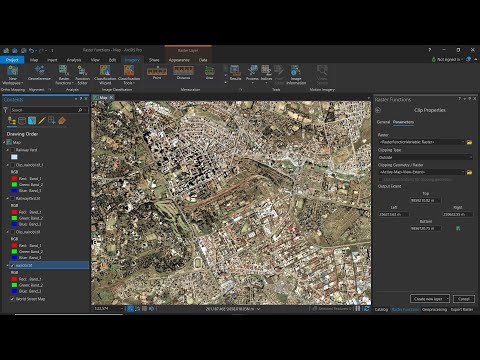Viewport: 480px width, 360px height.
Task: Select the Area mensuration tool
Action: (209, 73)
